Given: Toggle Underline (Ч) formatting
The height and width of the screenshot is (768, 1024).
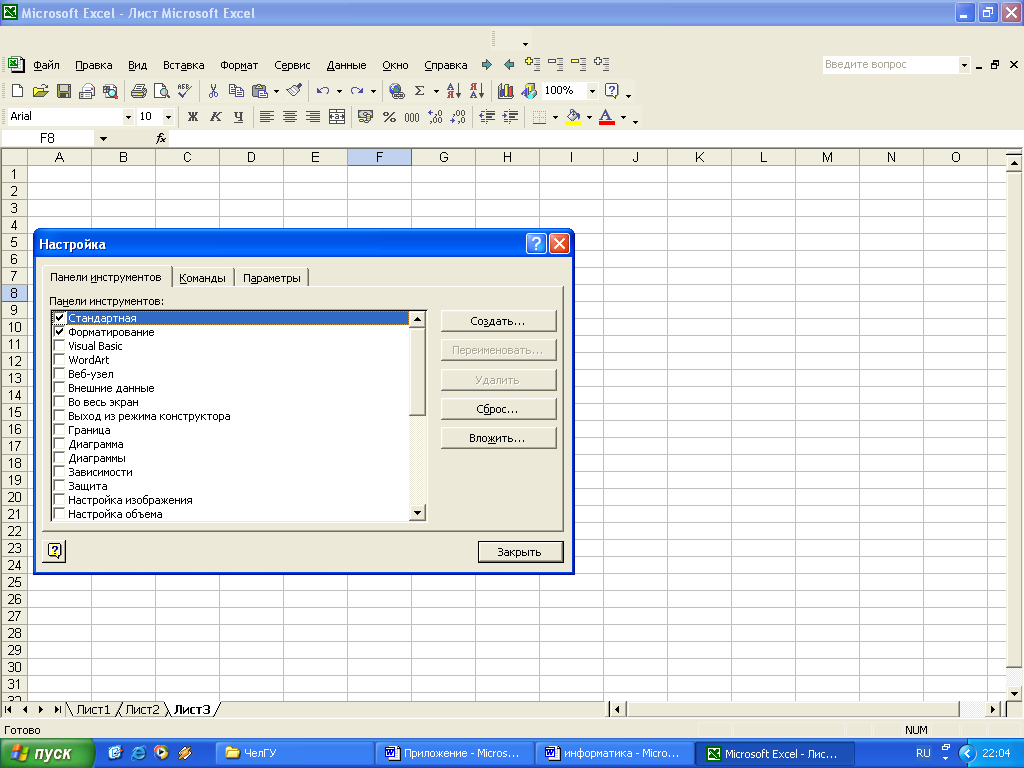Looking at the screenshot, I should (x=238, y=117).
